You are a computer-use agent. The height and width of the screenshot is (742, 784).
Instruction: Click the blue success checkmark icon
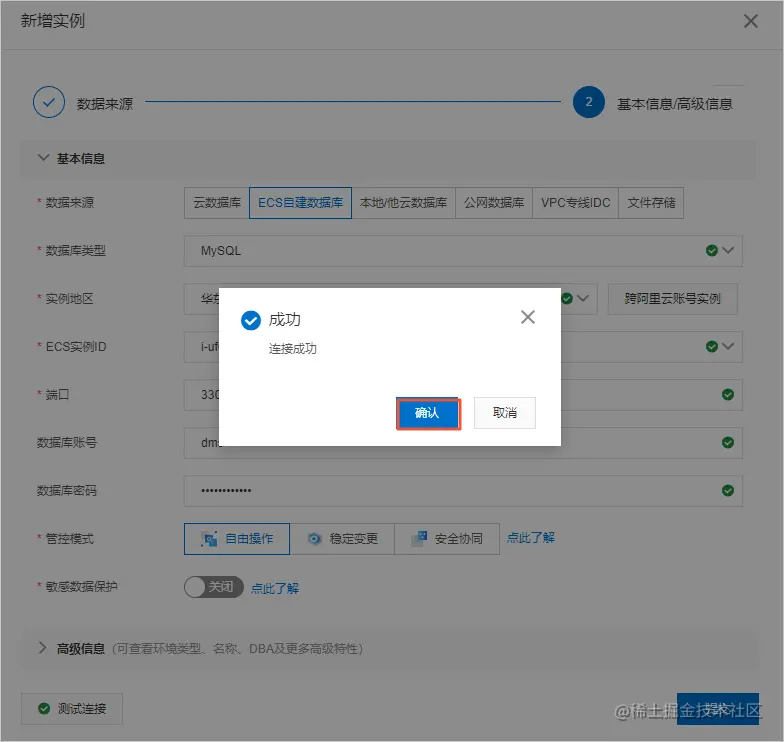[250, 320]
